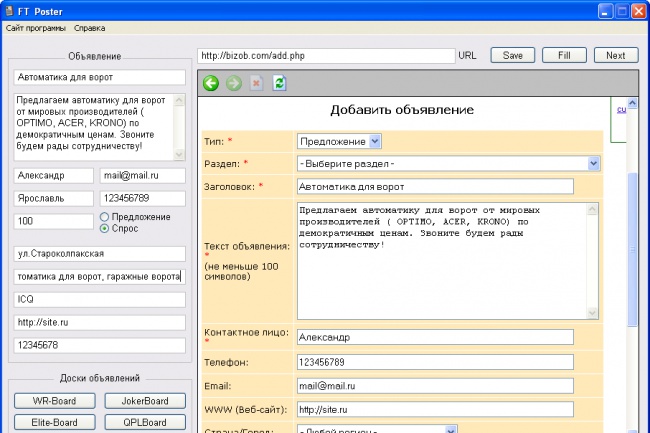Select the QPLBoard button

pos(145,422)
